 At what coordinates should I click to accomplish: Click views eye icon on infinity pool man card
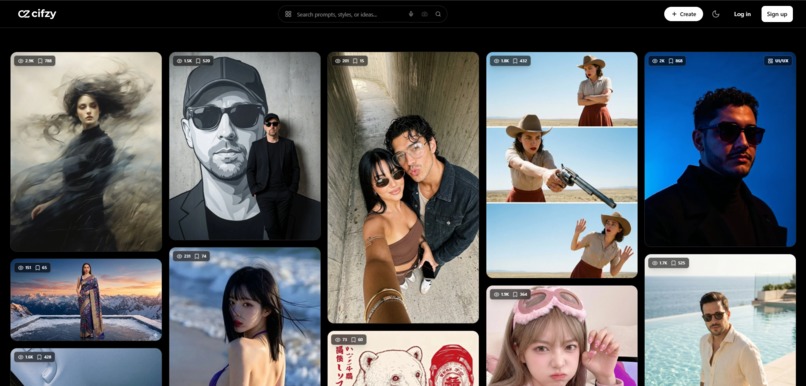(x=655, y=263)
